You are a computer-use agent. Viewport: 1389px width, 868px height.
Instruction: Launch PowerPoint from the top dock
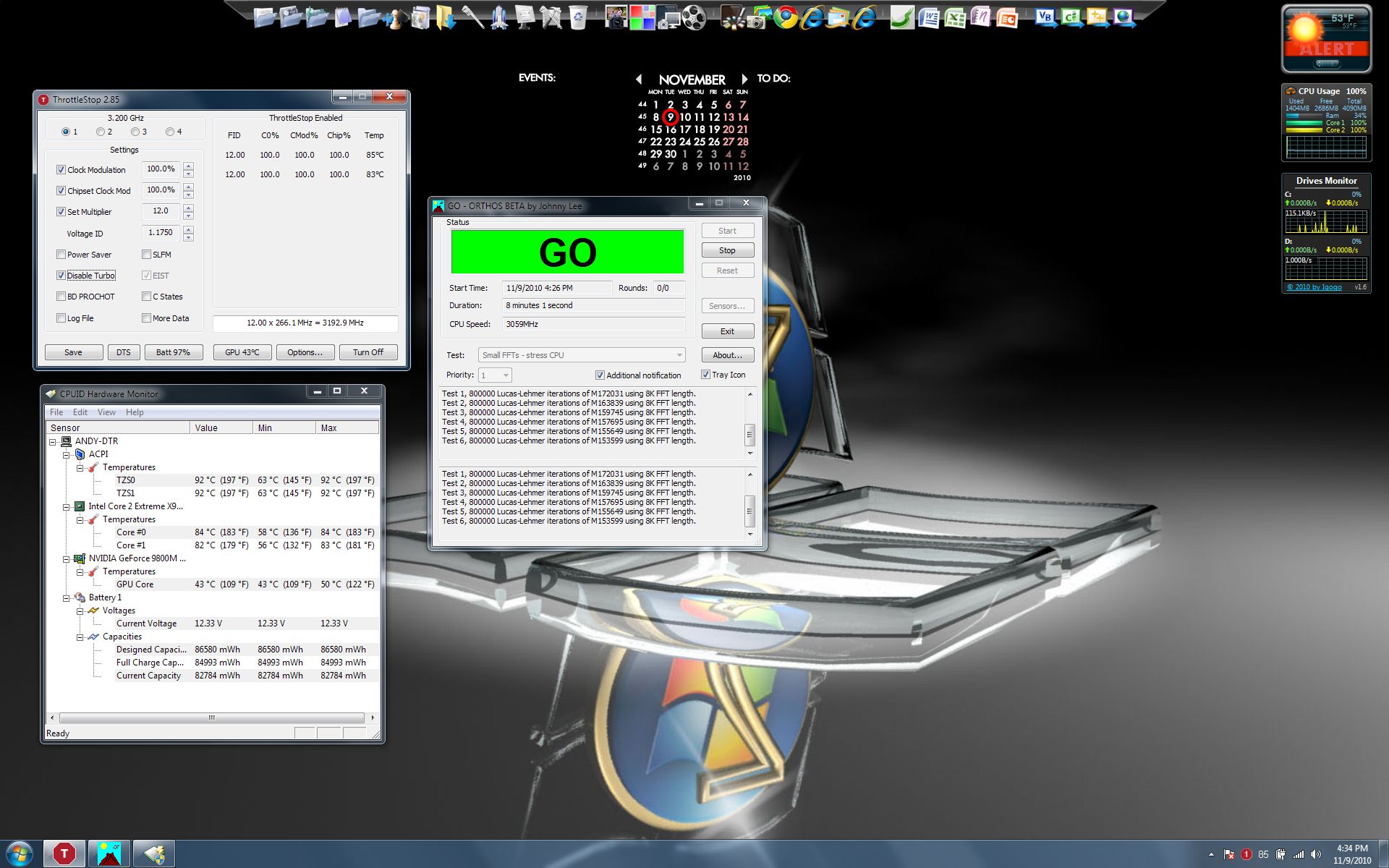[x=1007, y=17]
